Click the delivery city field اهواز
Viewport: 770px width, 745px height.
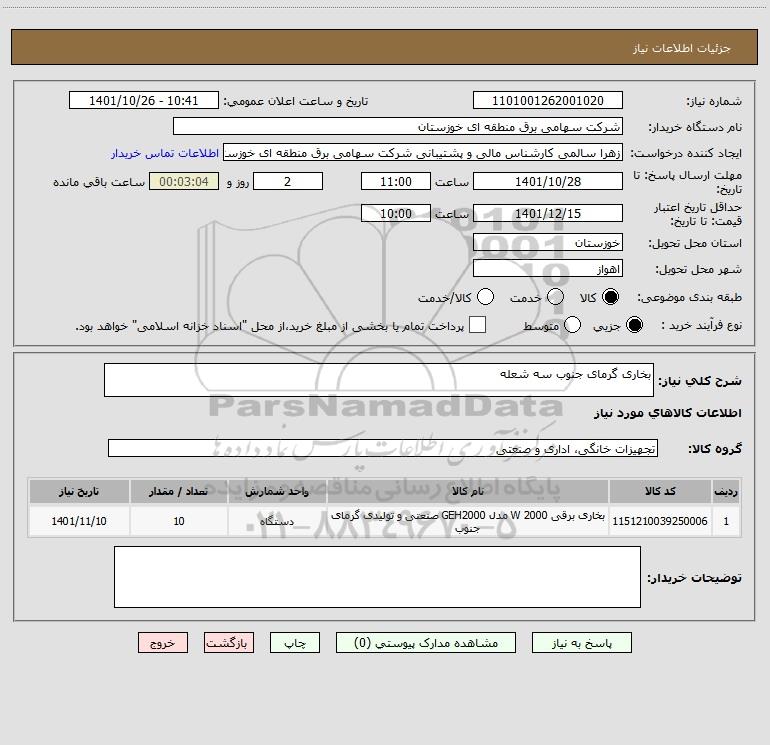(548, 268)
